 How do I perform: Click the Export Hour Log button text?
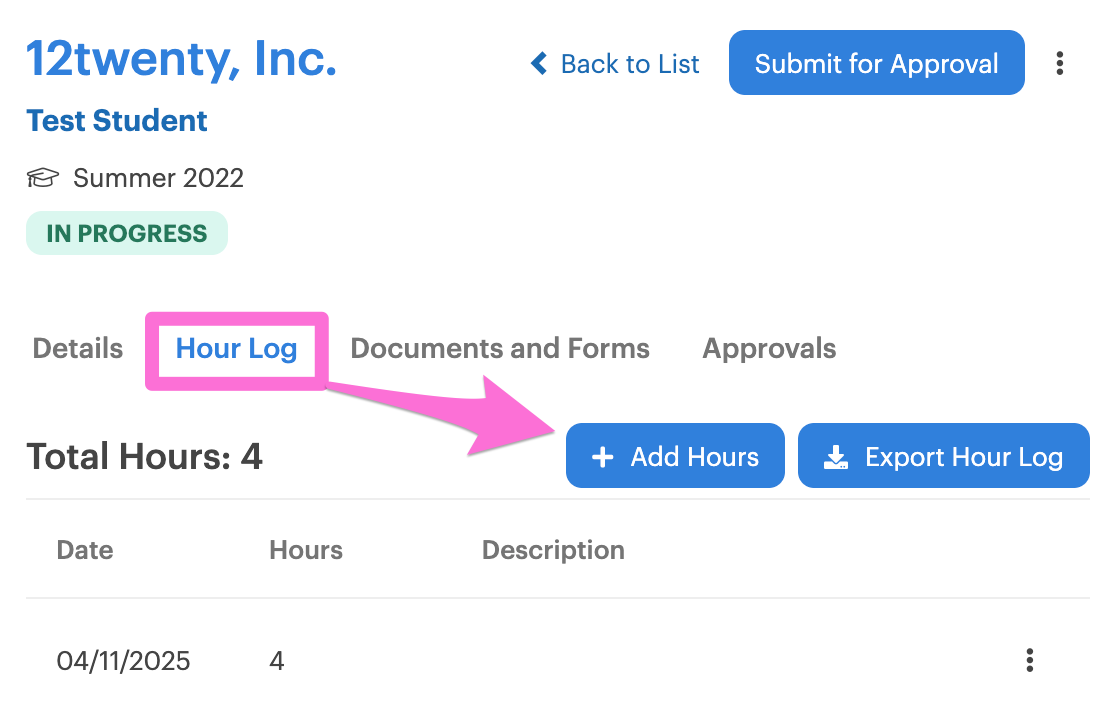pyautogui.click(x=964, y=457)
